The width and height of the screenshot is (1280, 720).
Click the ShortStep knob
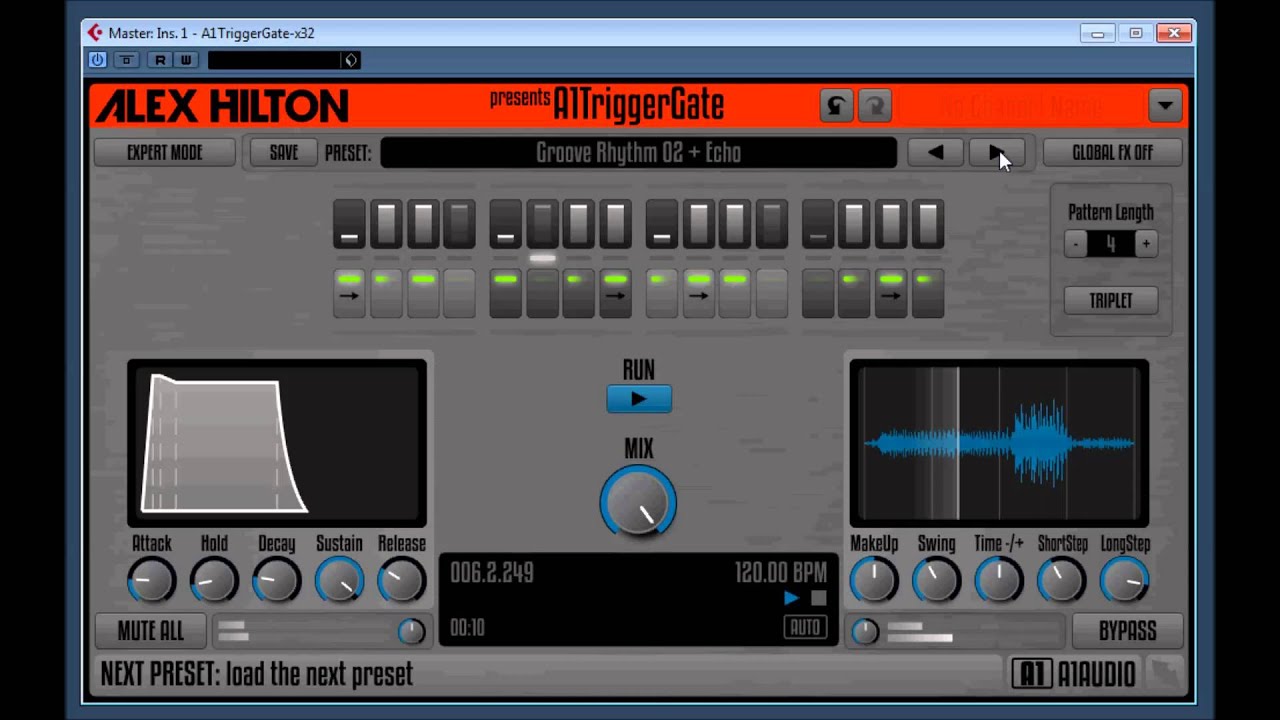(1061, 580)
